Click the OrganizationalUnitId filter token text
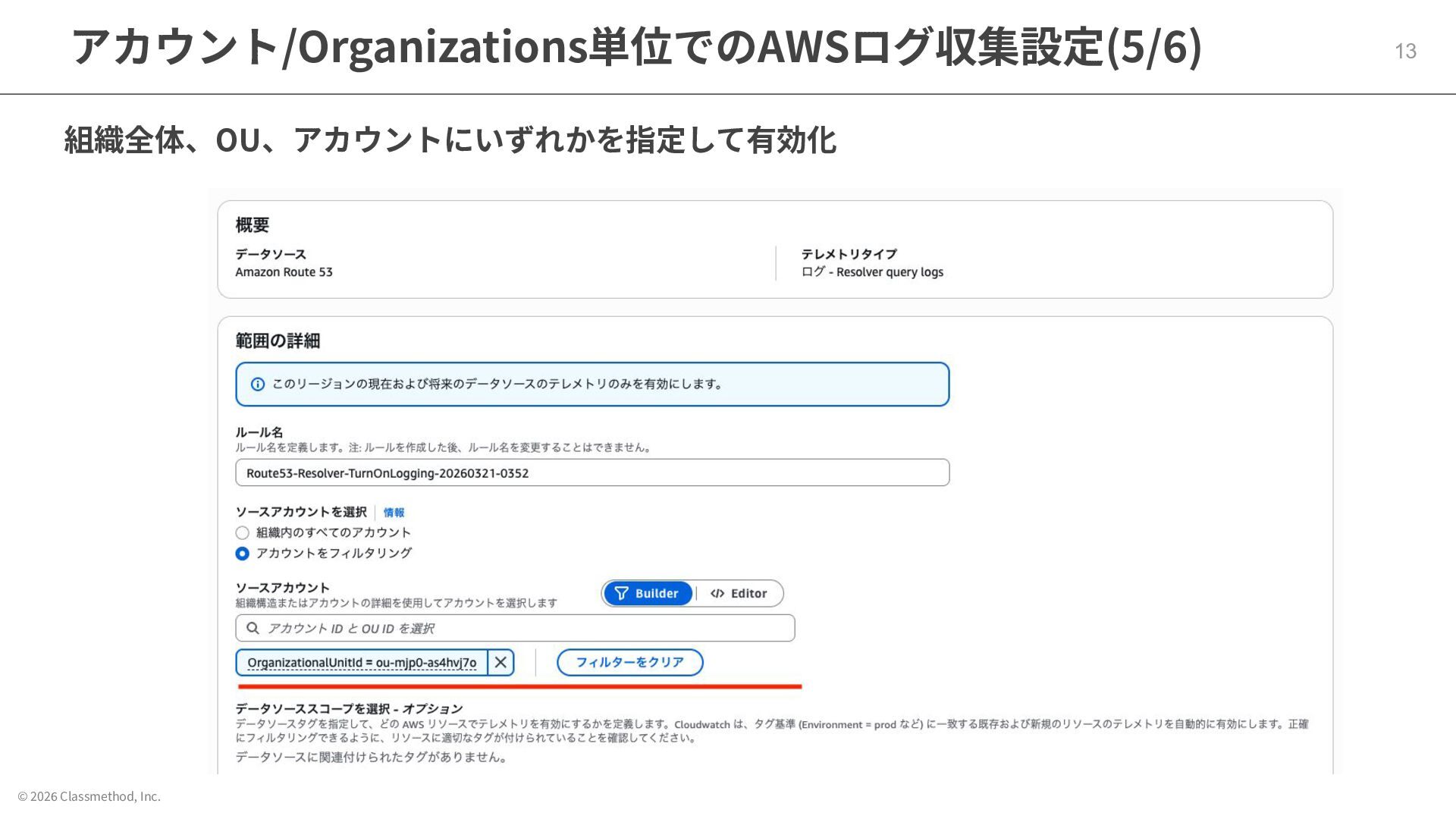The image size is (1456, 819). click(362, 662)
